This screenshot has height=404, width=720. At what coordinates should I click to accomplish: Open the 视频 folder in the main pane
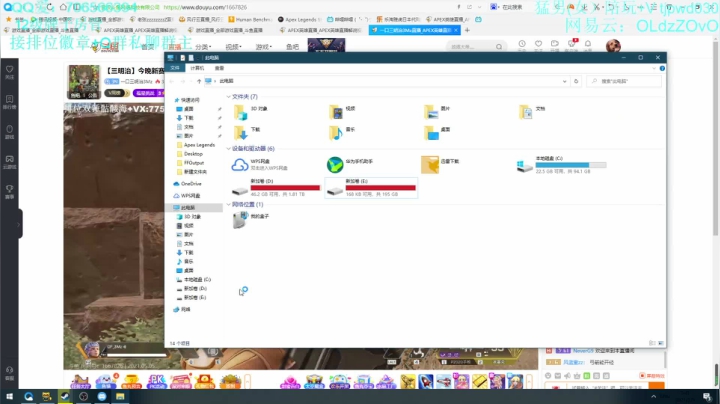click(x=342, y=111)
